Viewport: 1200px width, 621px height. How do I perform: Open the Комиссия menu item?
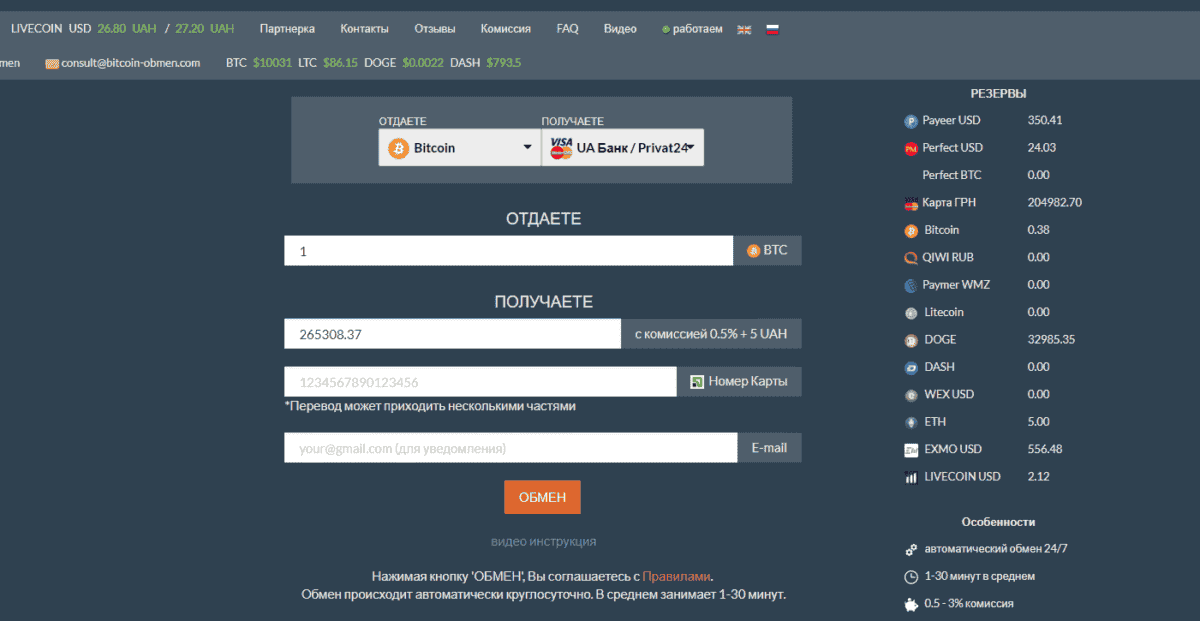coord(505,29)
